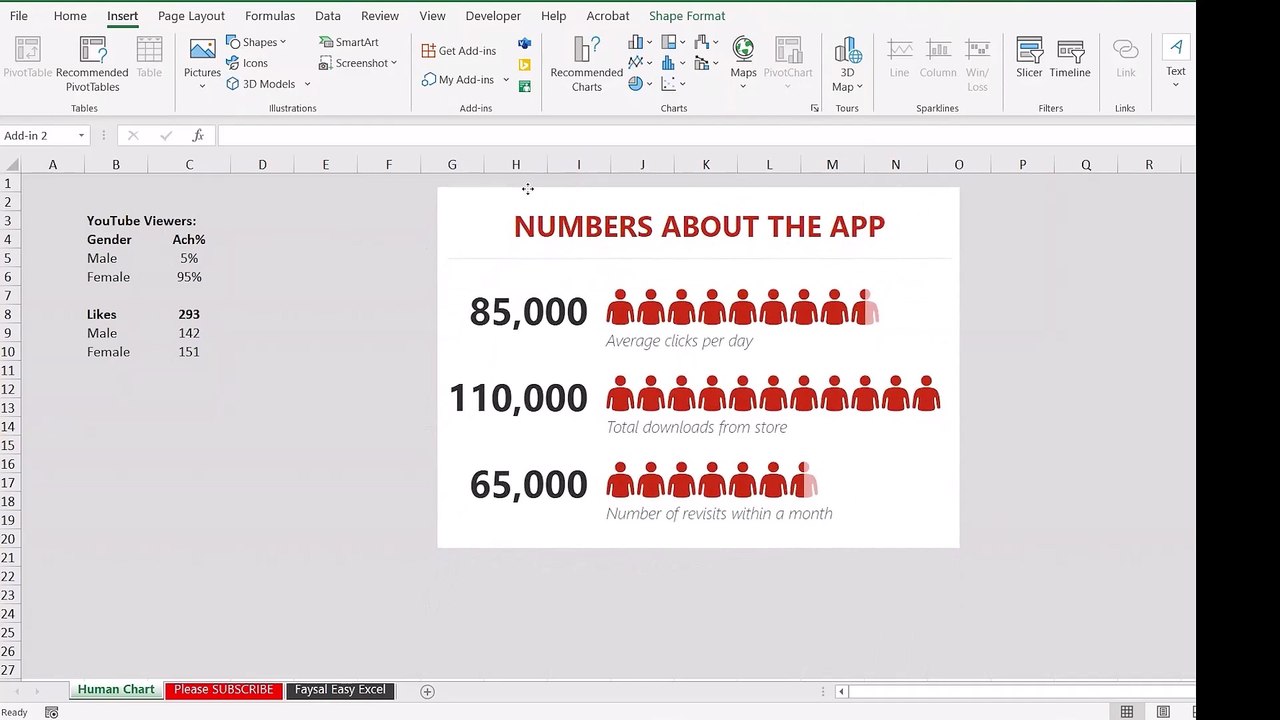Select column header H
The image size is (1280, 720).
[x=515, y=165]
